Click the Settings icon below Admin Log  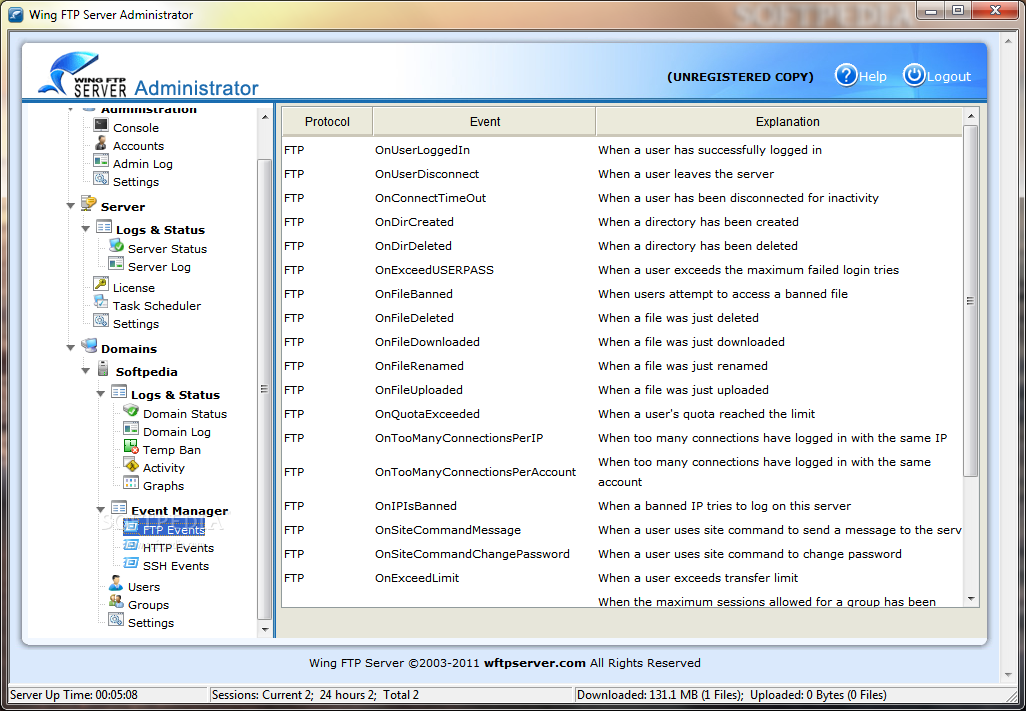101,179
